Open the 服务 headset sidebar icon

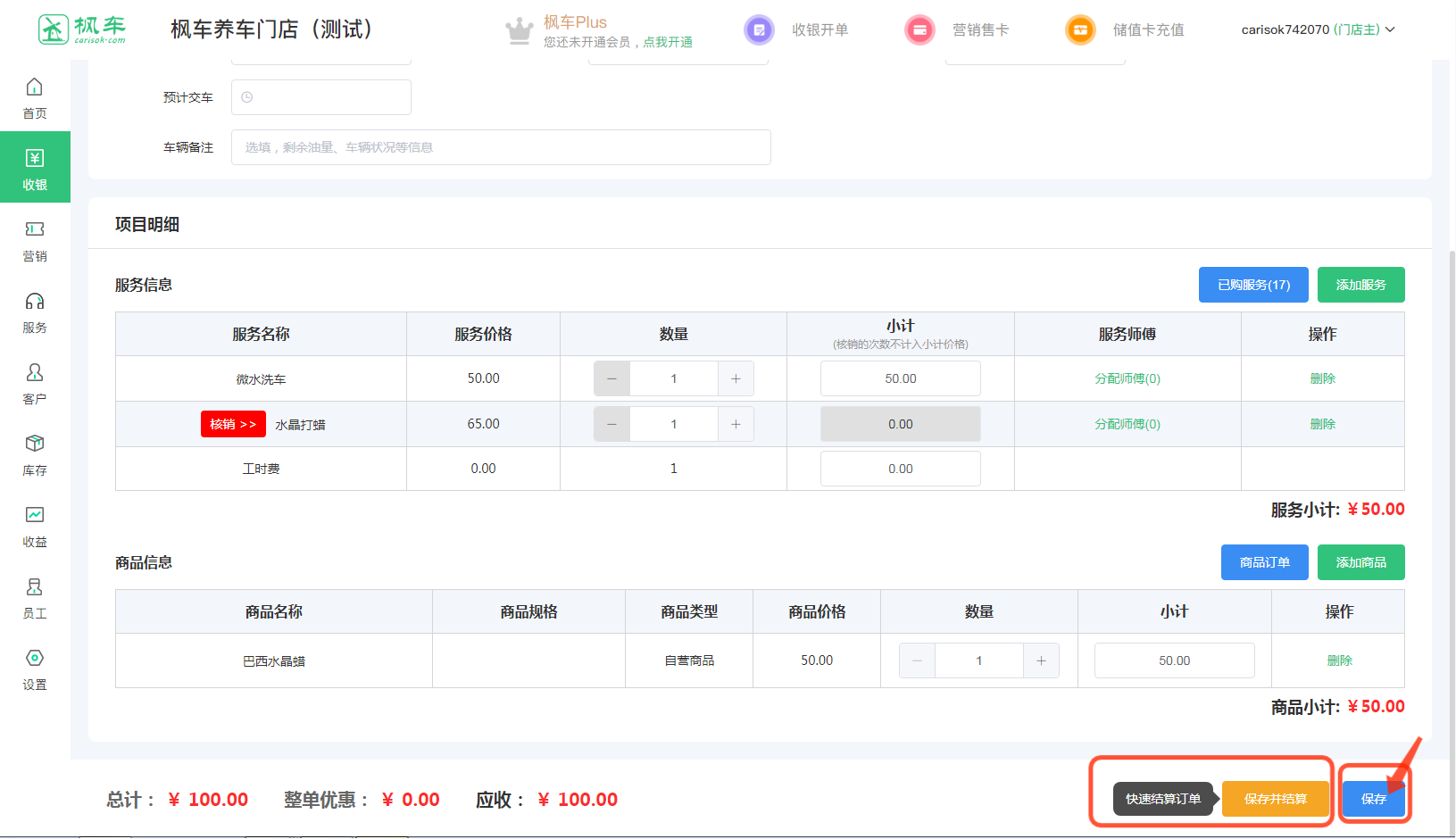pyautogui.click(x=35, y=311)
